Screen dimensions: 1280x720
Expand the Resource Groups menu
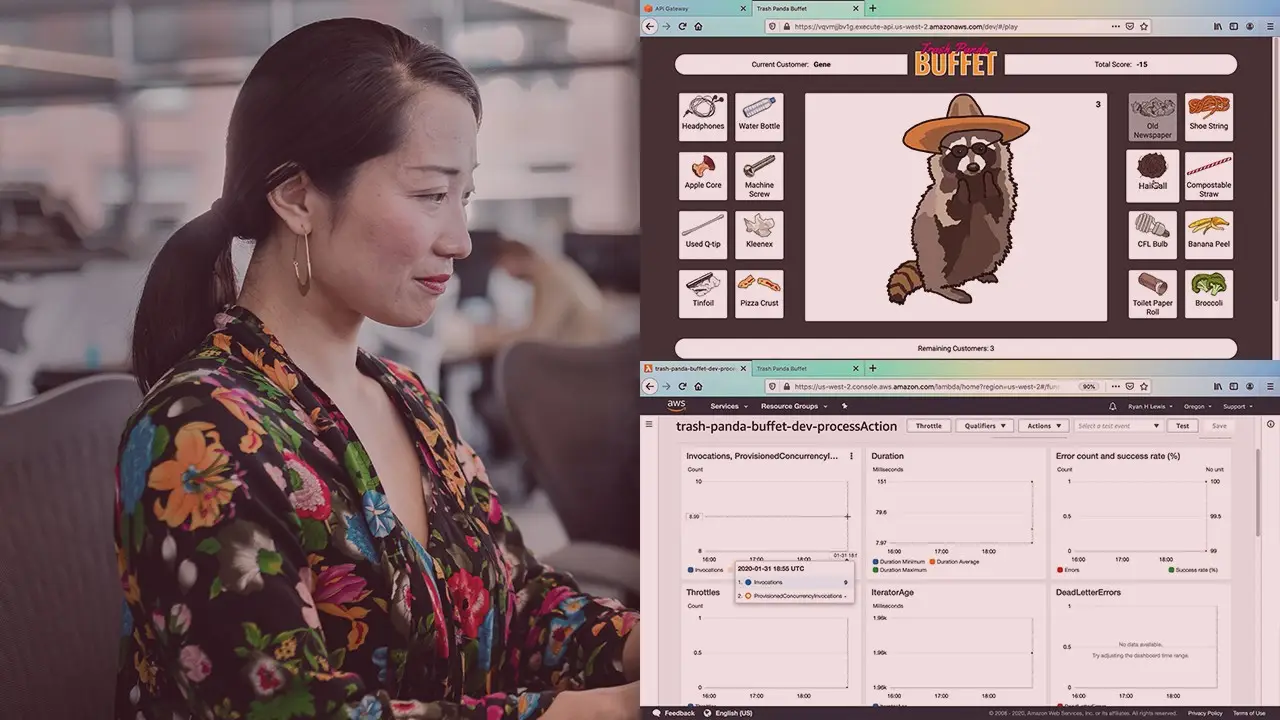pyautogui.click(x=793, y=407)
